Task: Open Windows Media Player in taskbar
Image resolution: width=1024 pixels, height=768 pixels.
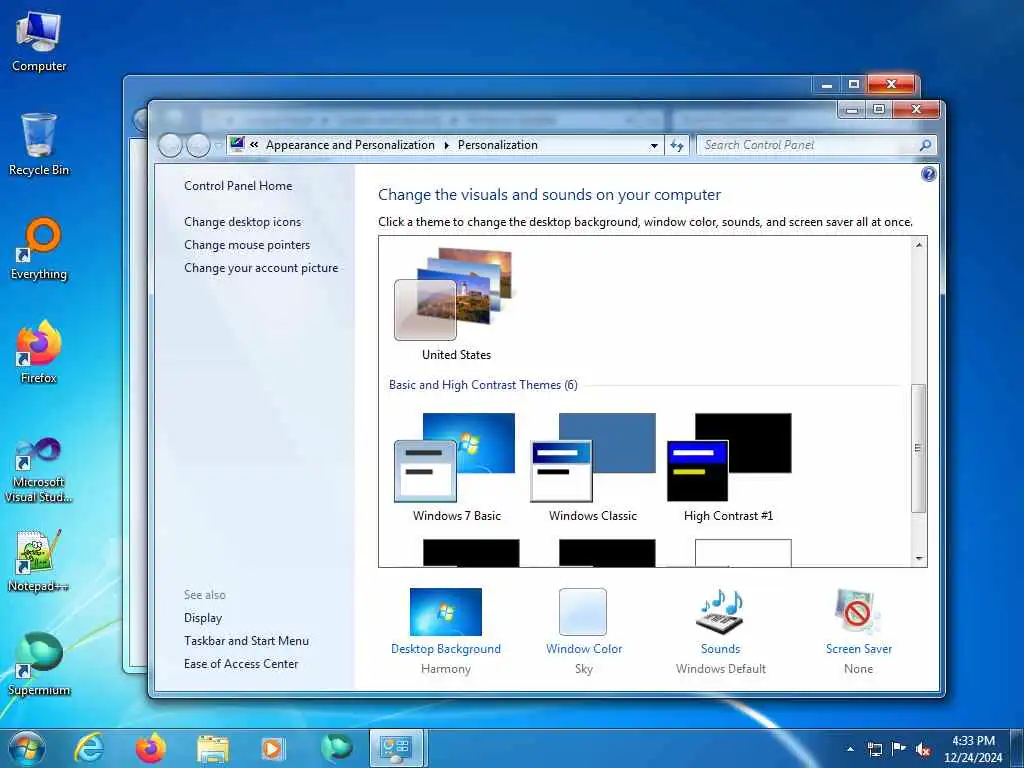Action: click(x=273, y=749)
